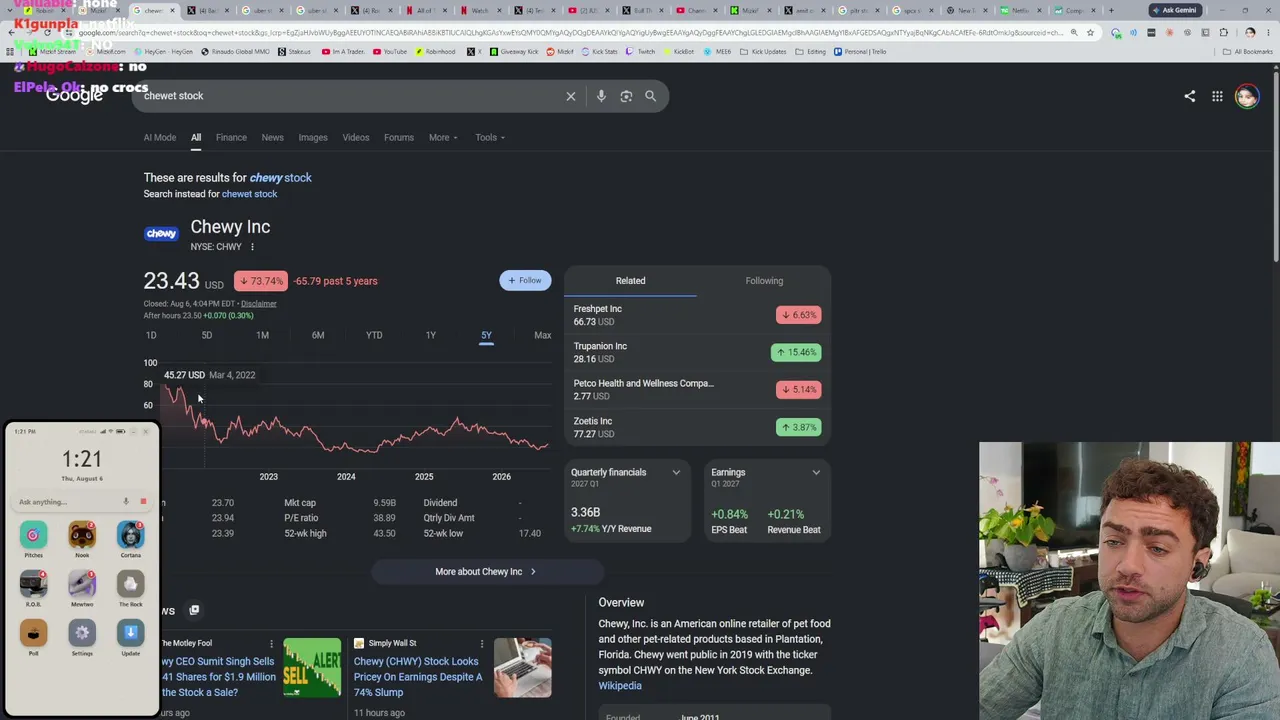Select the Images search tab
This screenshot has height=720, width=1280.
(313, 138)
